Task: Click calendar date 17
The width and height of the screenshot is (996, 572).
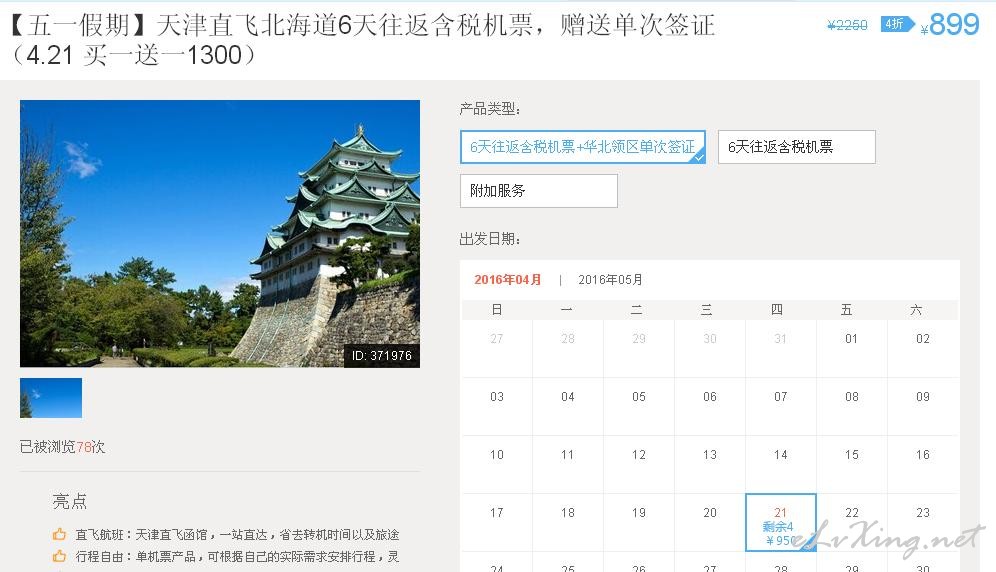Action: pyautogui.click(x=497, y=512)
